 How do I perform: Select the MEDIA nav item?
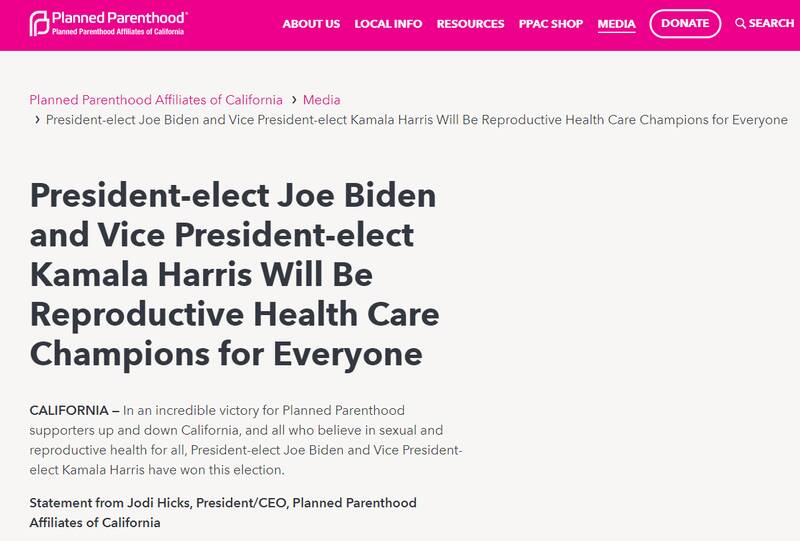[616, 23]
